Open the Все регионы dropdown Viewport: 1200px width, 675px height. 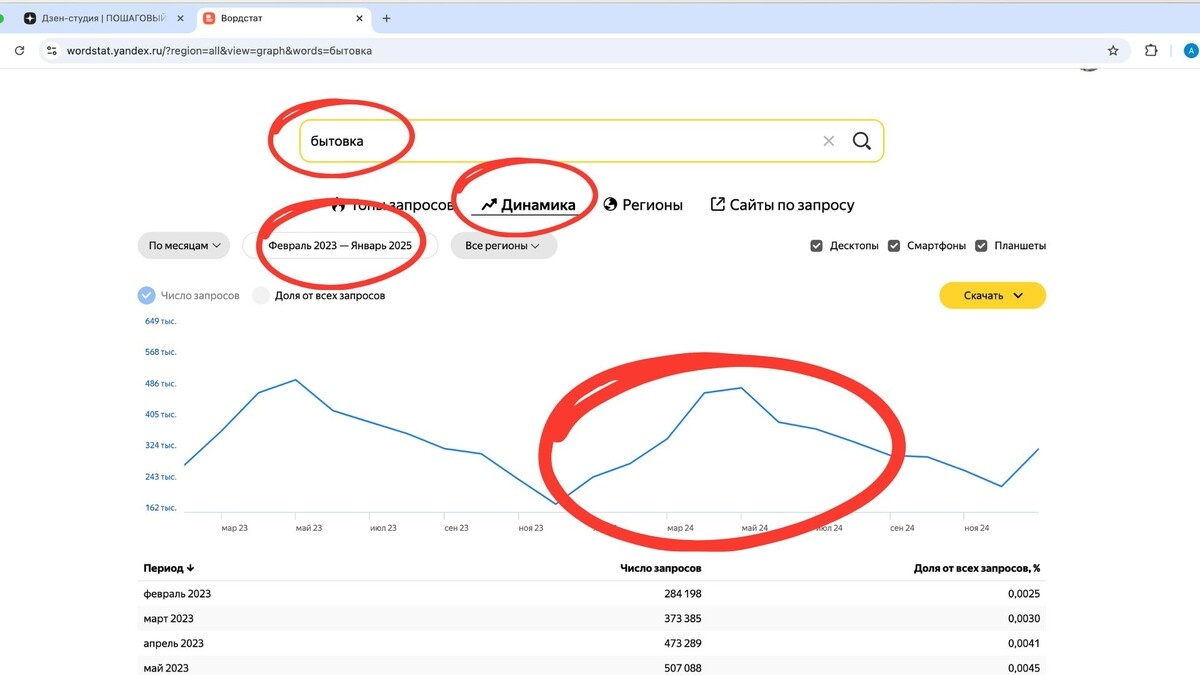[x=503, y=245]
